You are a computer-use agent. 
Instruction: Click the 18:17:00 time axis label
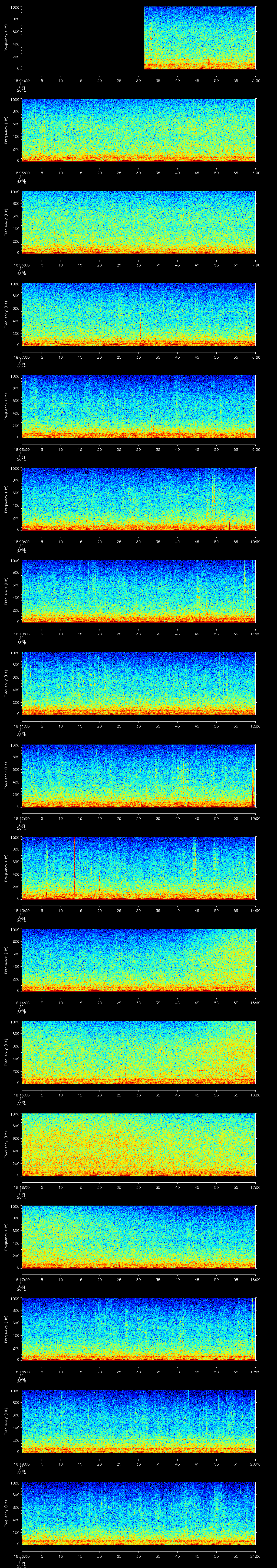click(21, 1279)
